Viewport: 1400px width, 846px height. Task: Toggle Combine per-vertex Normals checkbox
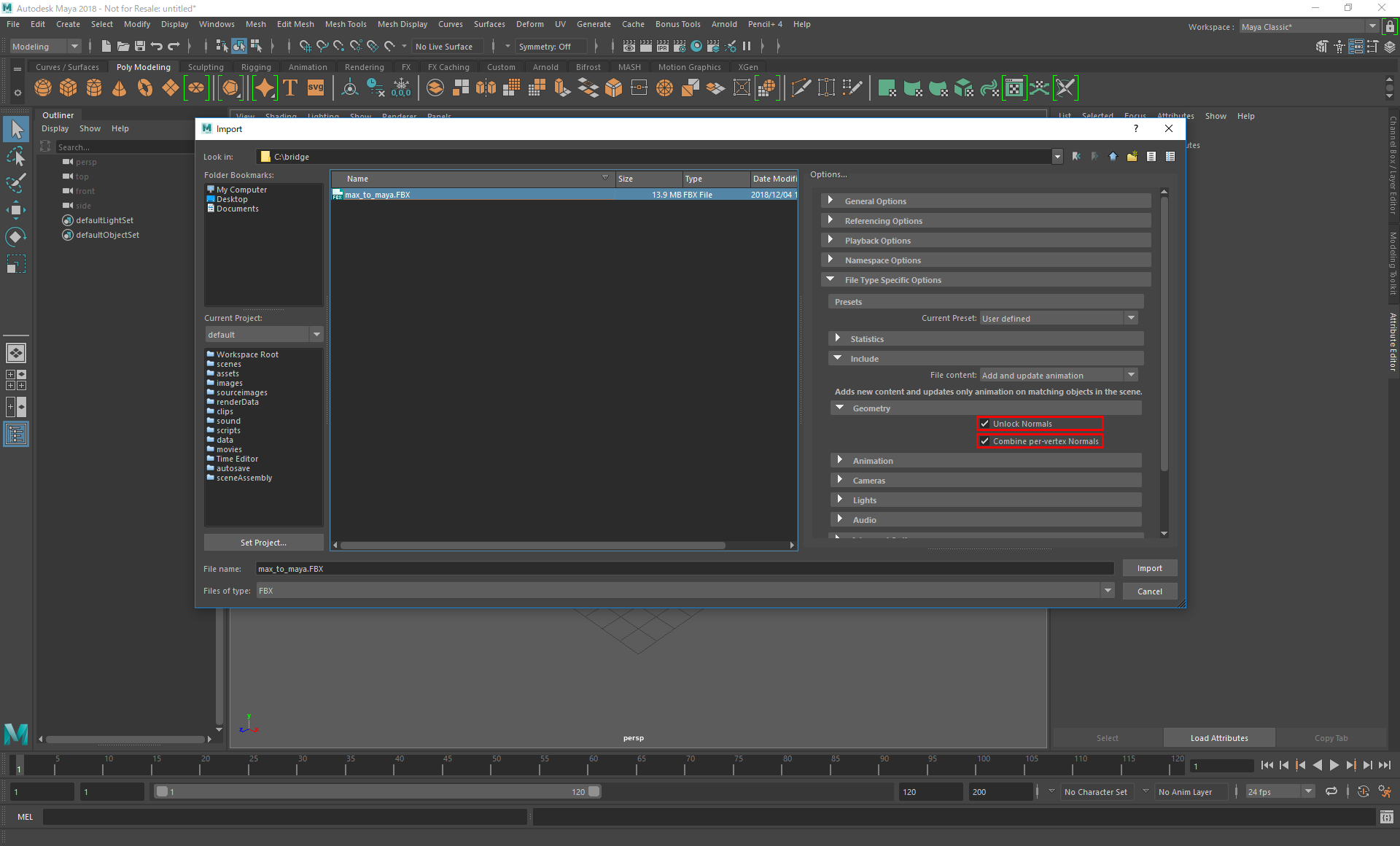tap(985, 441)
